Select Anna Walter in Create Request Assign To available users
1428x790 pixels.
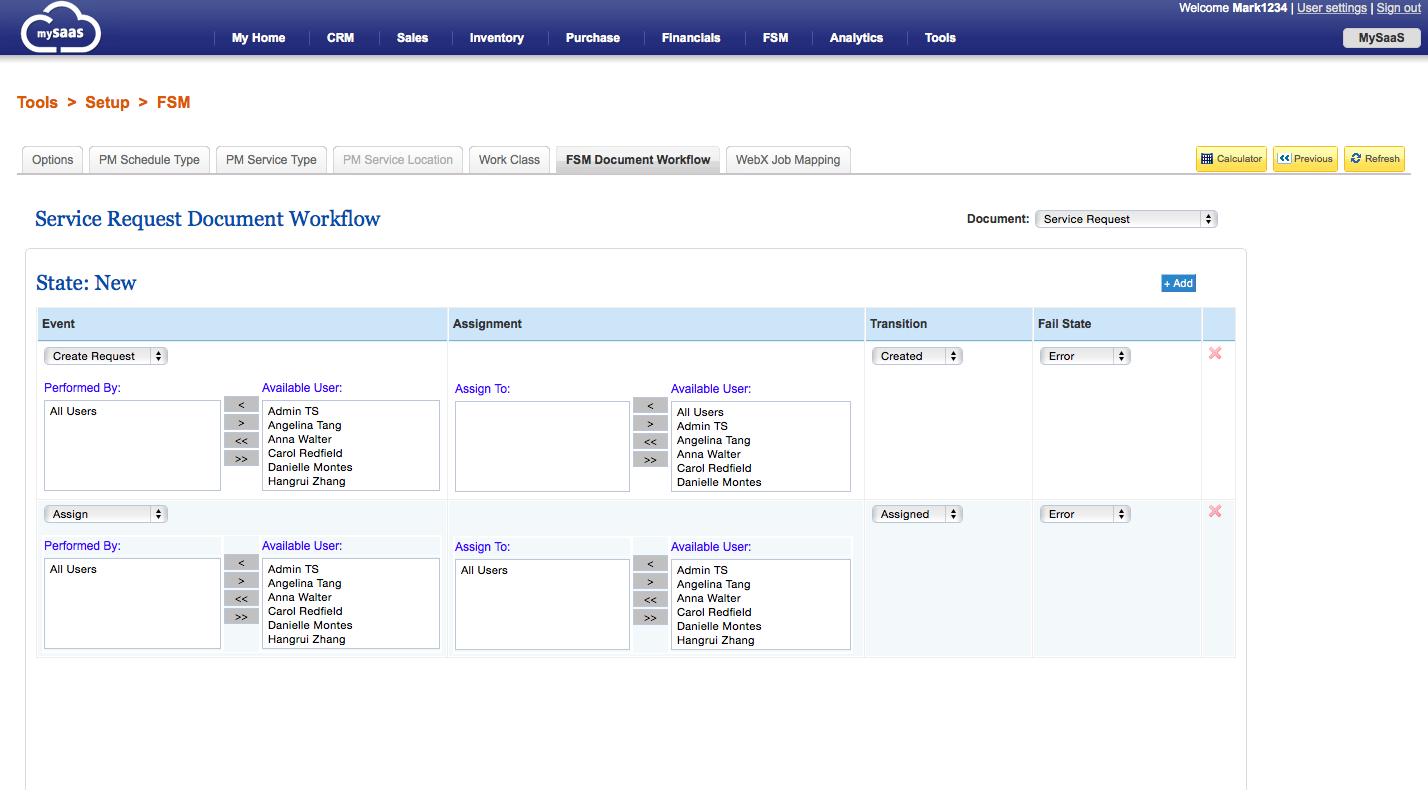coord(709,454)
